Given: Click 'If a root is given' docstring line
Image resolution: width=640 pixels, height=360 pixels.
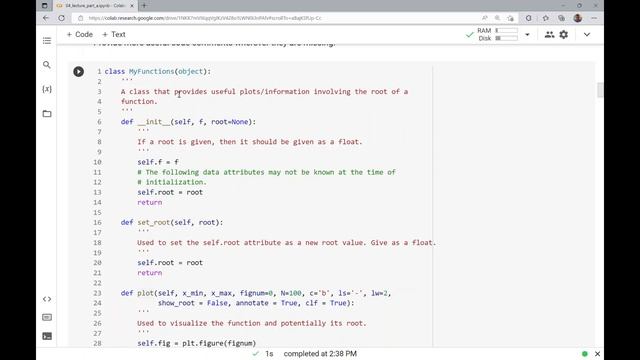Looking at the screenshot, I should tap(249, 142).
